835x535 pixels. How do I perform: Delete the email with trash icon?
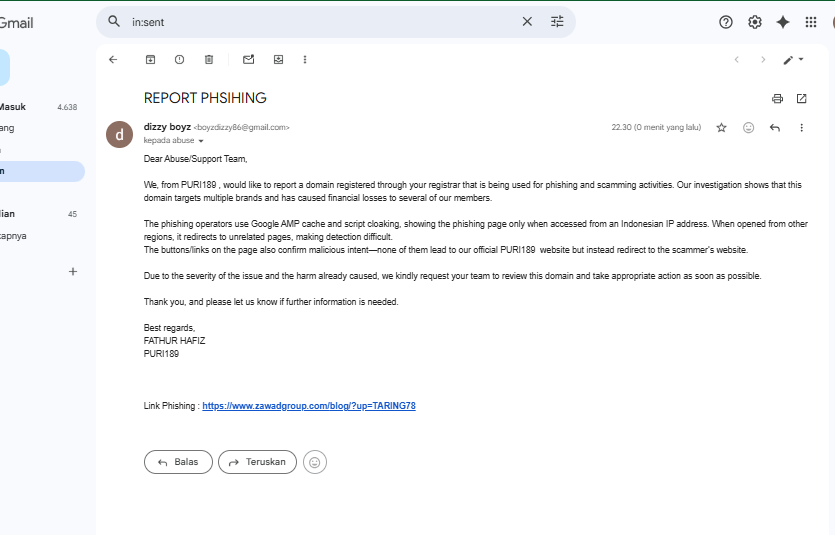click(209, 60)
